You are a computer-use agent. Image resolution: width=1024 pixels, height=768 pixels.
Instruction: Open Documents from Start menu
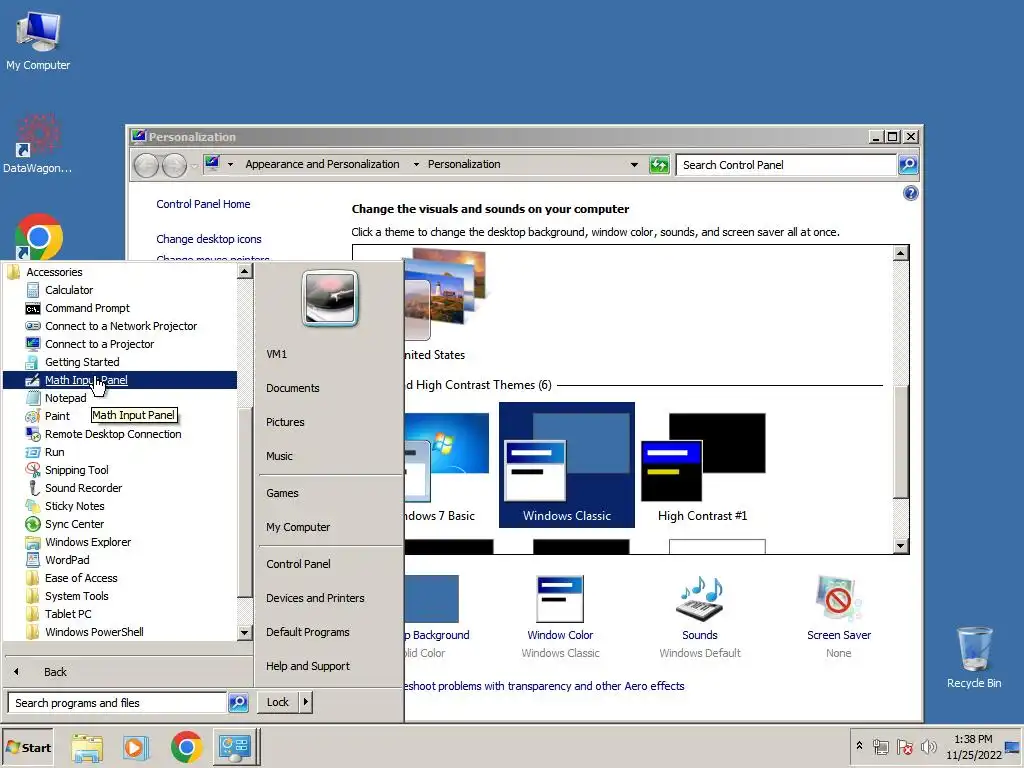click(x=293, y=388)
